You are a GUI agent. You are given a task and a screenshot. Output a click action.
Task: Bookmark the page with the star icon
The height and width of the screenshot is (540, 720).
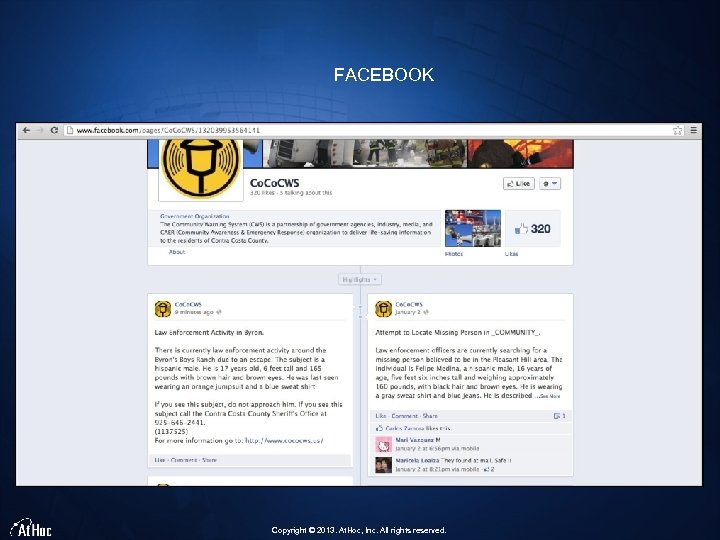[677, 130]
